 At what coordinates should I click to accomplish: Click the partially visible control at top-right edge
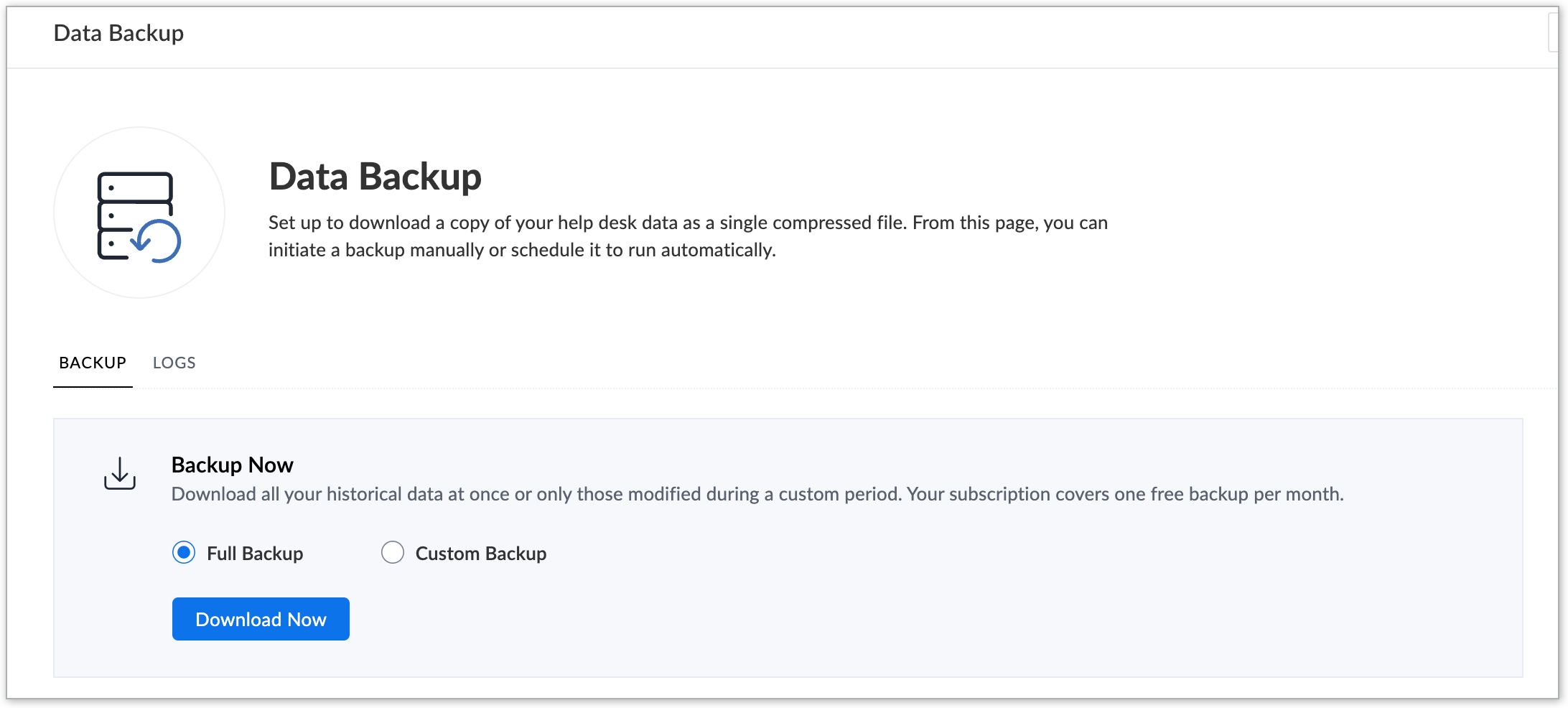click(x=1557, y=33)
